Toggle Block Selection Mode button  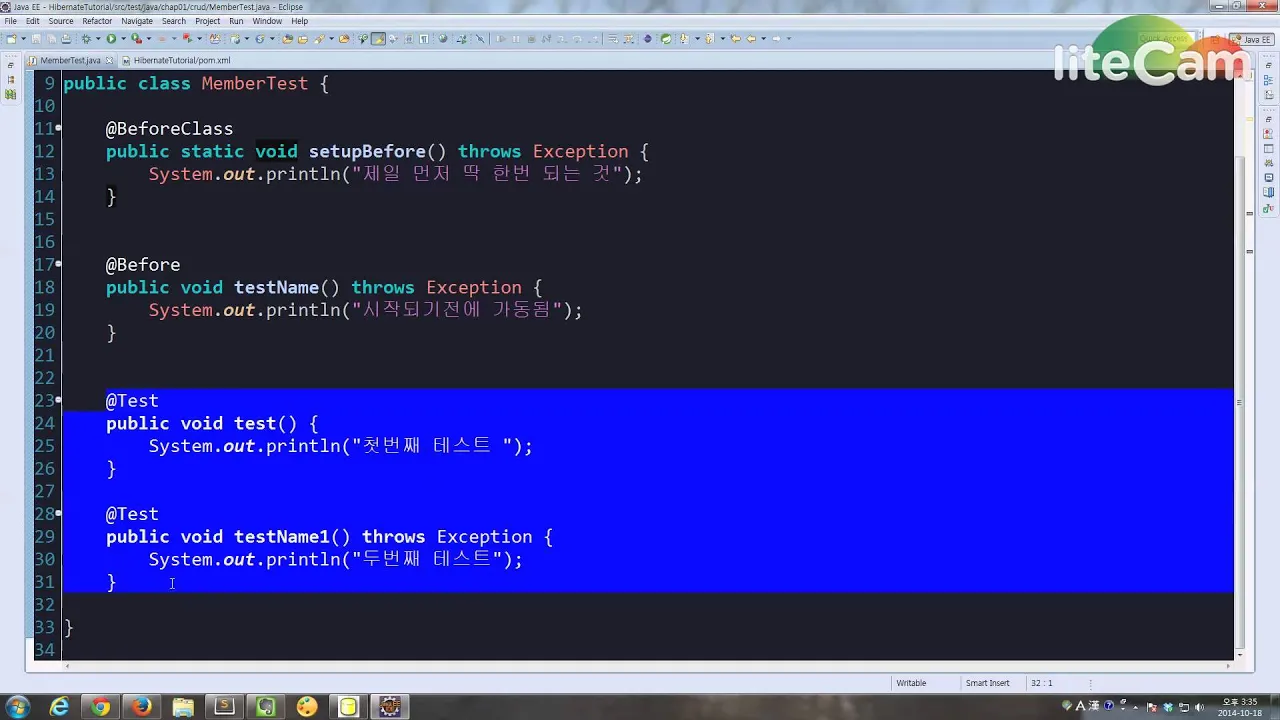(x=409, y=39)
